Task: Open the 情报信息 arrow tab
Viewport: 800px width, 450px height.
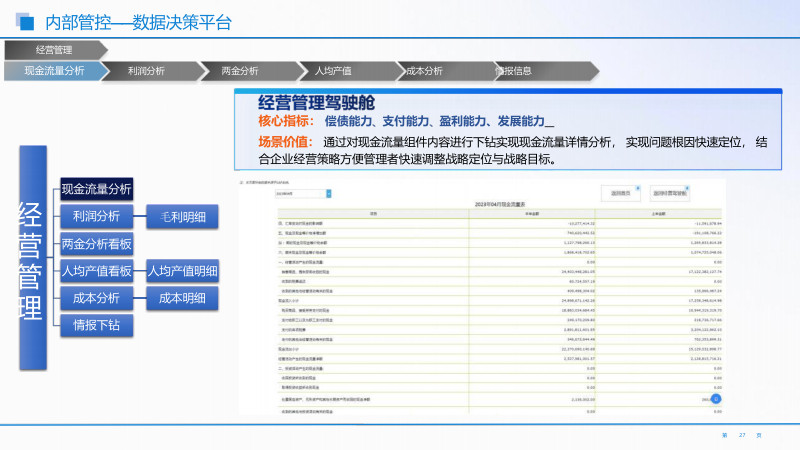Action: click(516, 71)
